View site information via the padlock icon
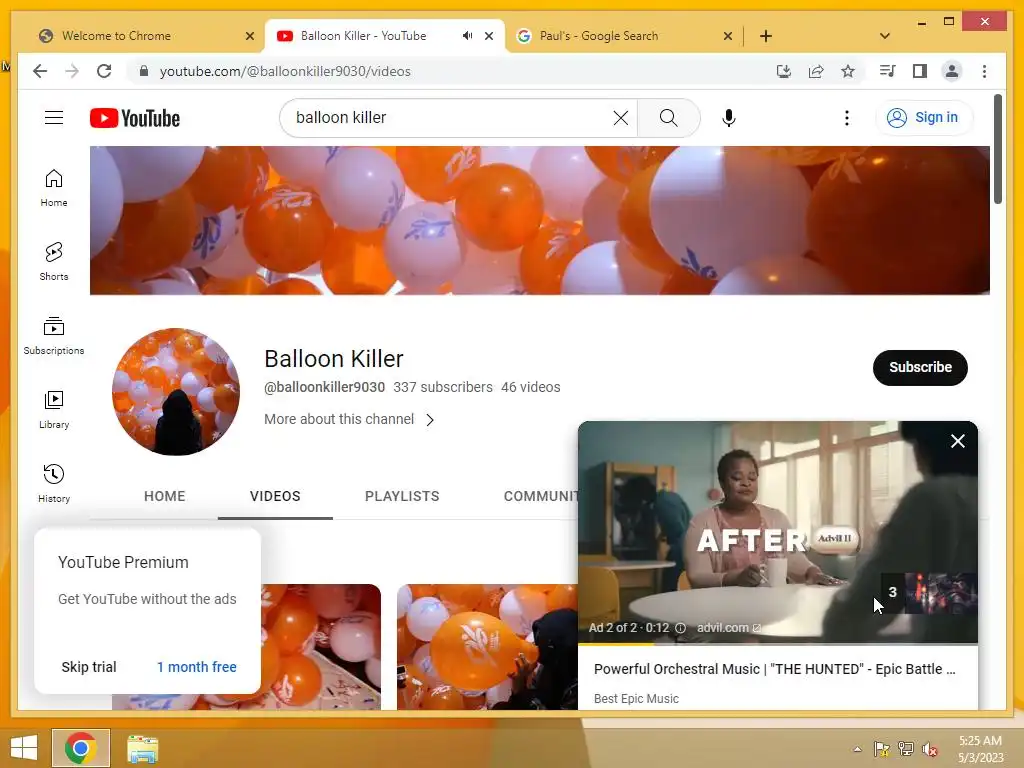The height and width of the screenshot is (768, 1024). click(x=144, y=71)
